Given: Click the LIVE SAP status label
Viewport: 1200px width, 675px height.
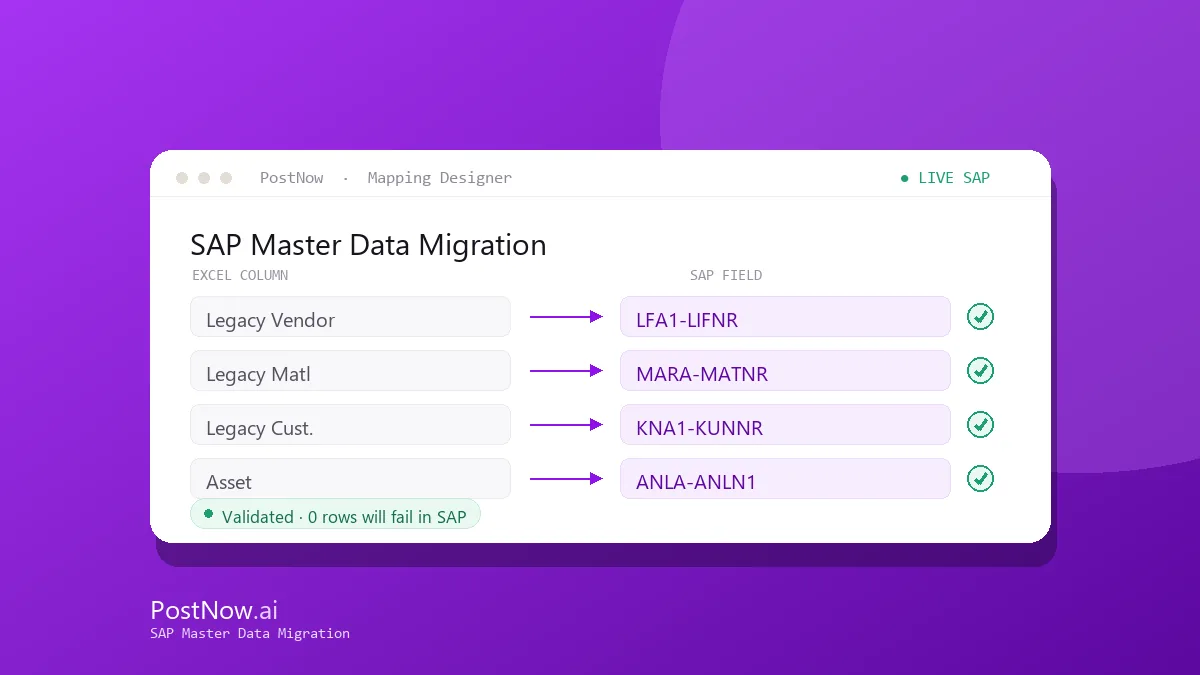Looking at the screenshot, I should [954, 178].
